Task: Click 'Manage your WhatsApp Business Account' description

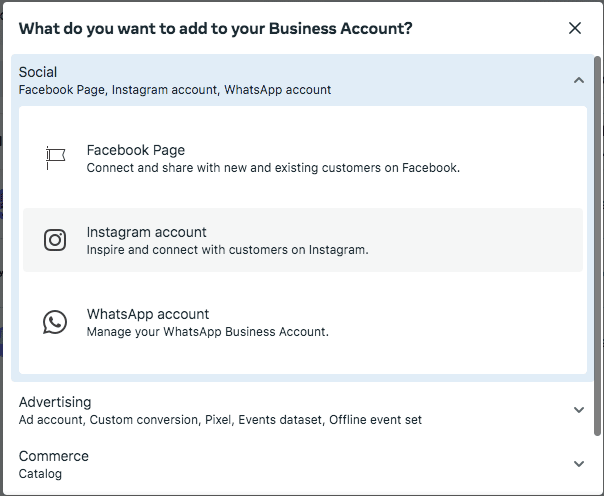Action: tap(208, 332)
